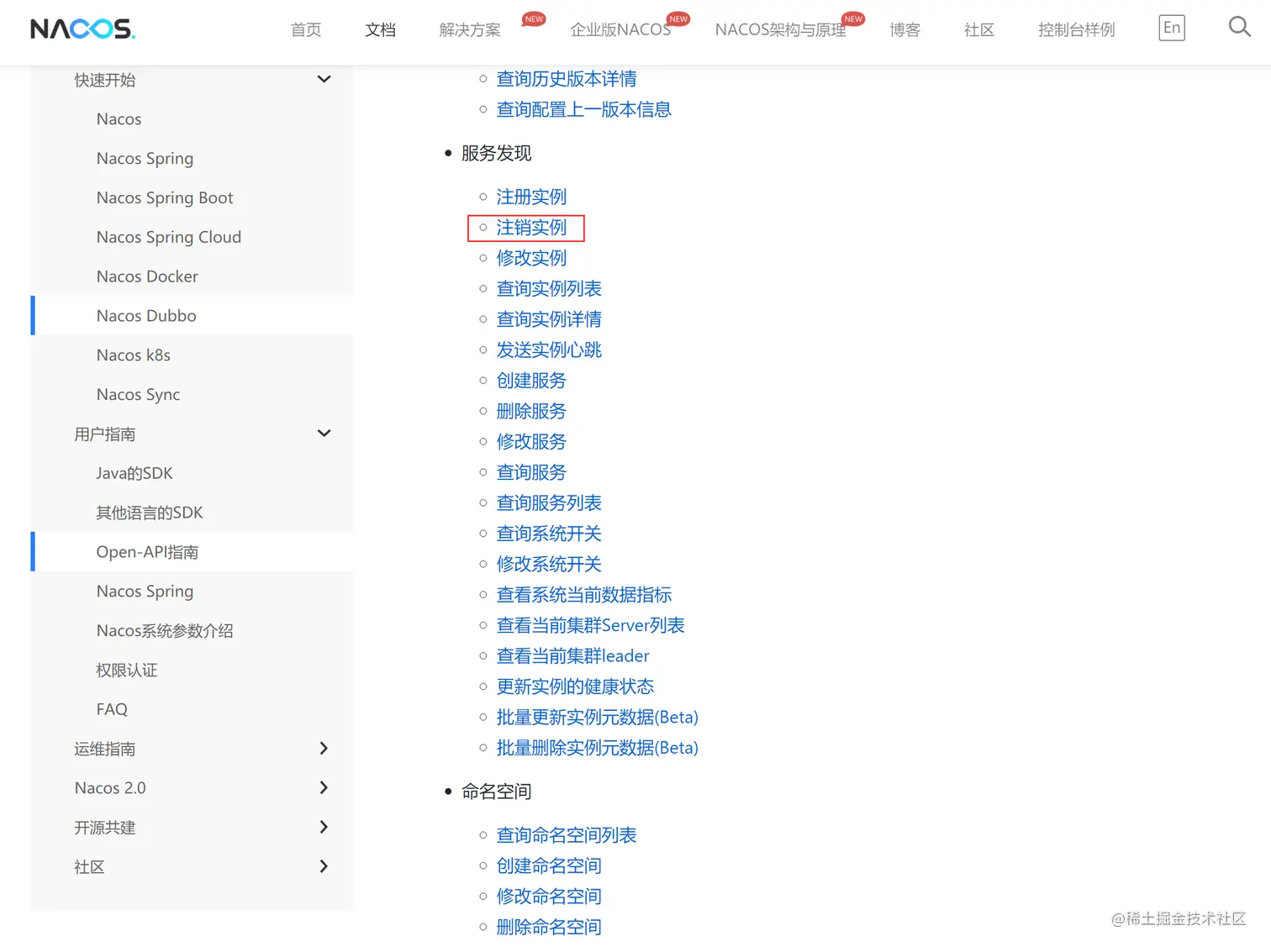This screenshot has width=1271, height=952.
Task: Click the NACOS logo
Action: pos(82,29)
